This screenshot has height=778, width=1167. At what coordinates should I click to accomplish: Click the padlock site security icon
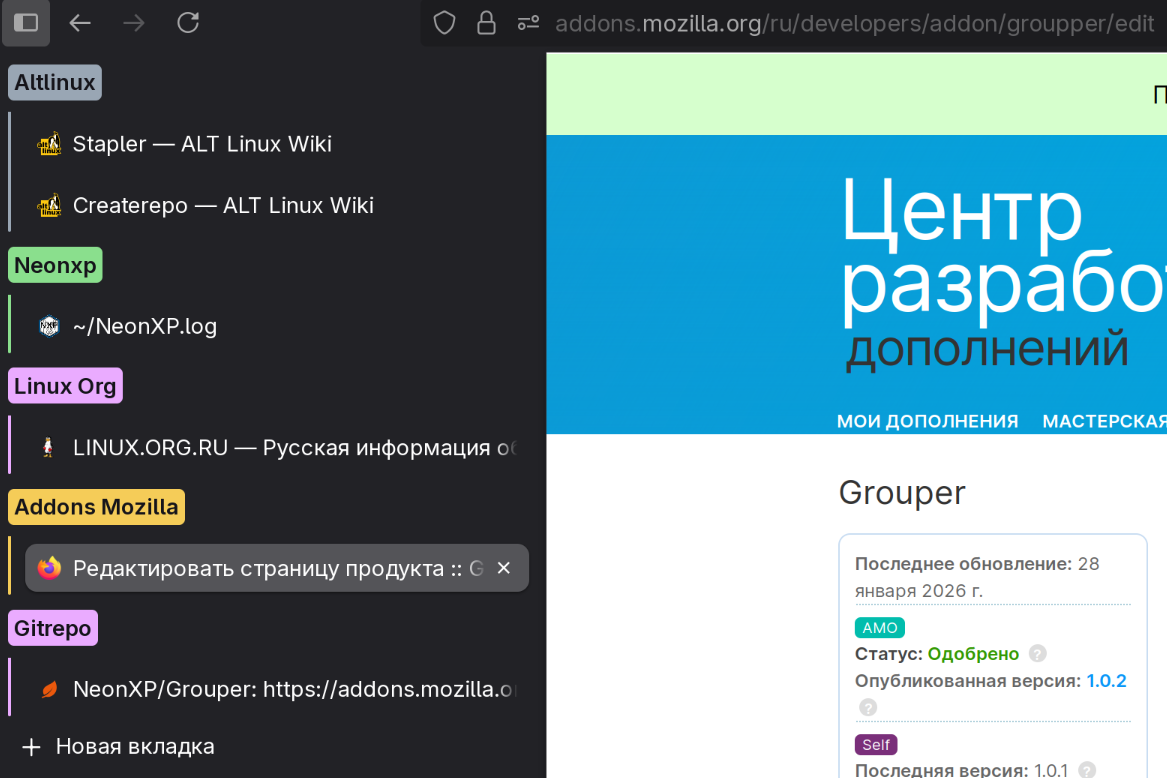pyautogui.click(x=487, y=22)
